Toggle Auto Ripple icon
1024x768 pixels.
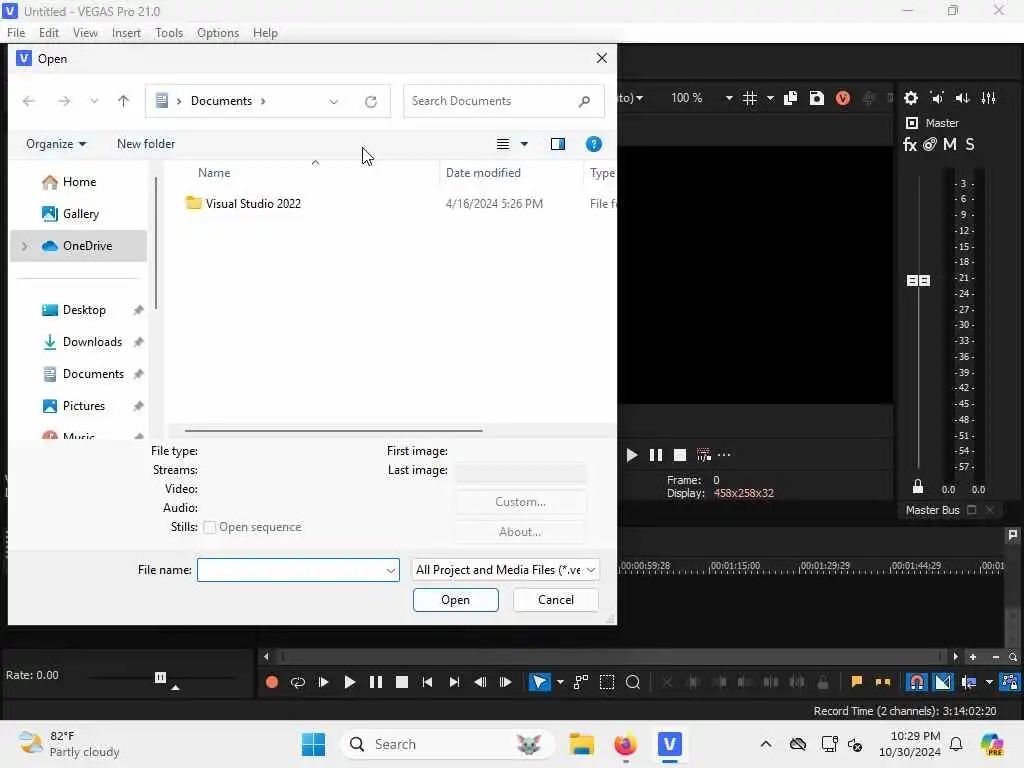(x=969, y=682)
